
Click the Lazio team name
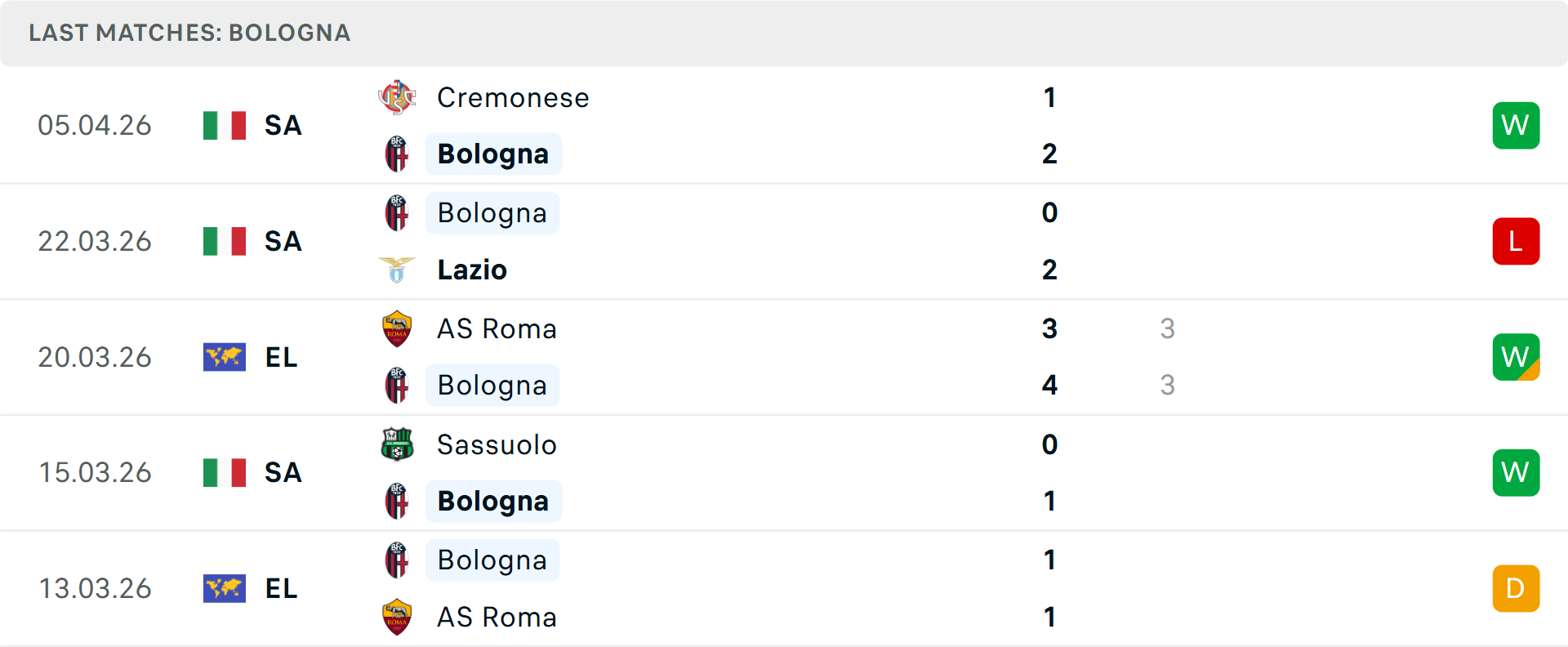tap(471, 270)
